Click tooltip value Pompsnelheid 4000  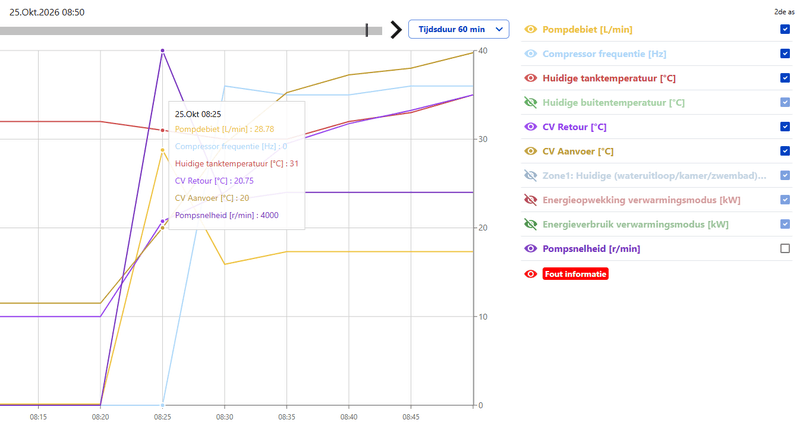(227, 215)
